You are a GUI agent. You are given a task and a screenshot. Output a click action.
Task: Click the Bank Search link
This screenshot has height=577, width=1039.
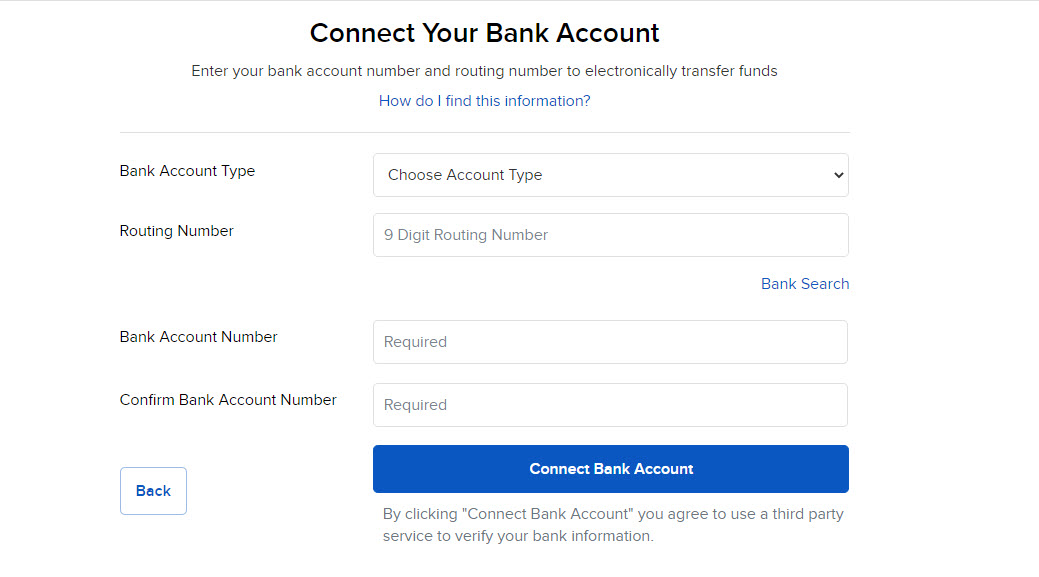point(805,284)
